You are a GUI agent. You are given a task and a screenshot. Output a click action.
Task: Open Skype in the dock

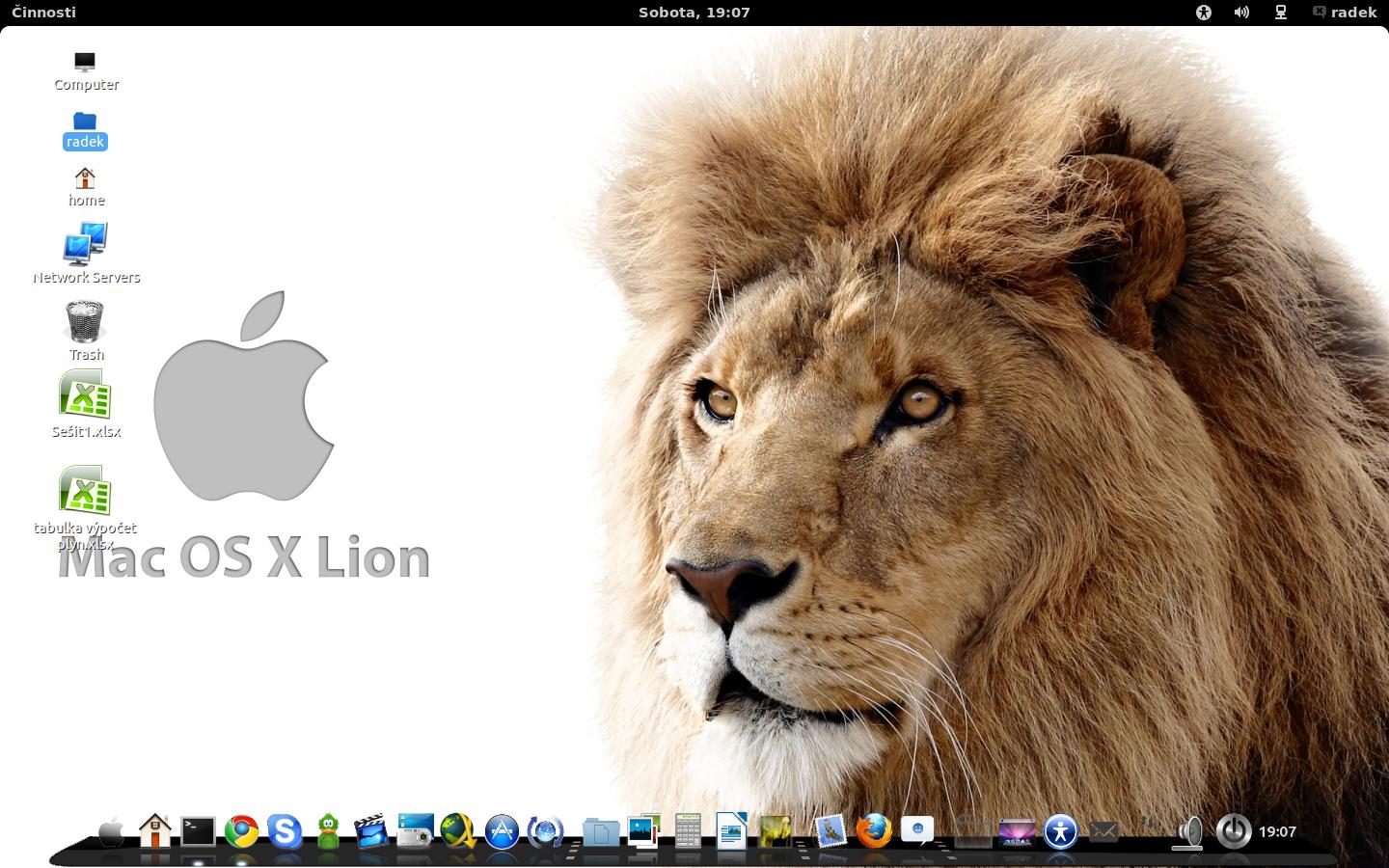pos(285,830)
